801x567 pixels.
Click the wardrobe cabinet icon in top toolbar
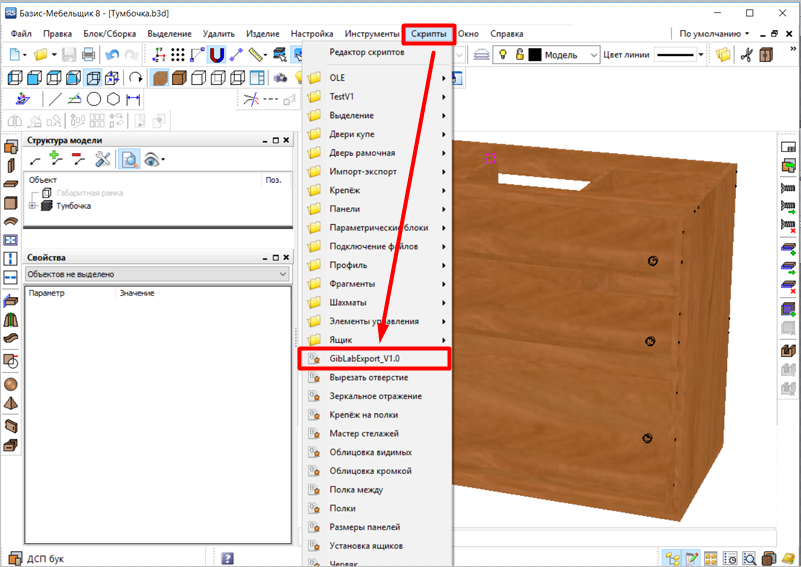click(766, 54)
